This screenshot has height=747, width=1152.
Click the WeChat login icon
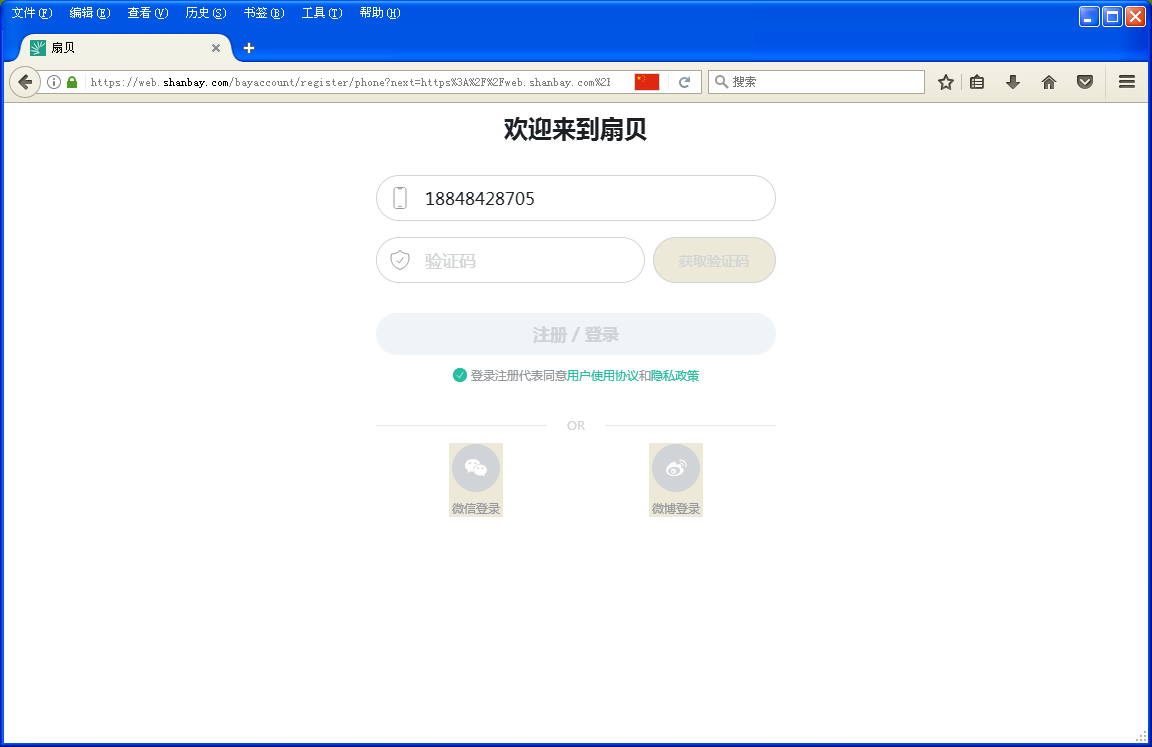[x=476, y=468]
